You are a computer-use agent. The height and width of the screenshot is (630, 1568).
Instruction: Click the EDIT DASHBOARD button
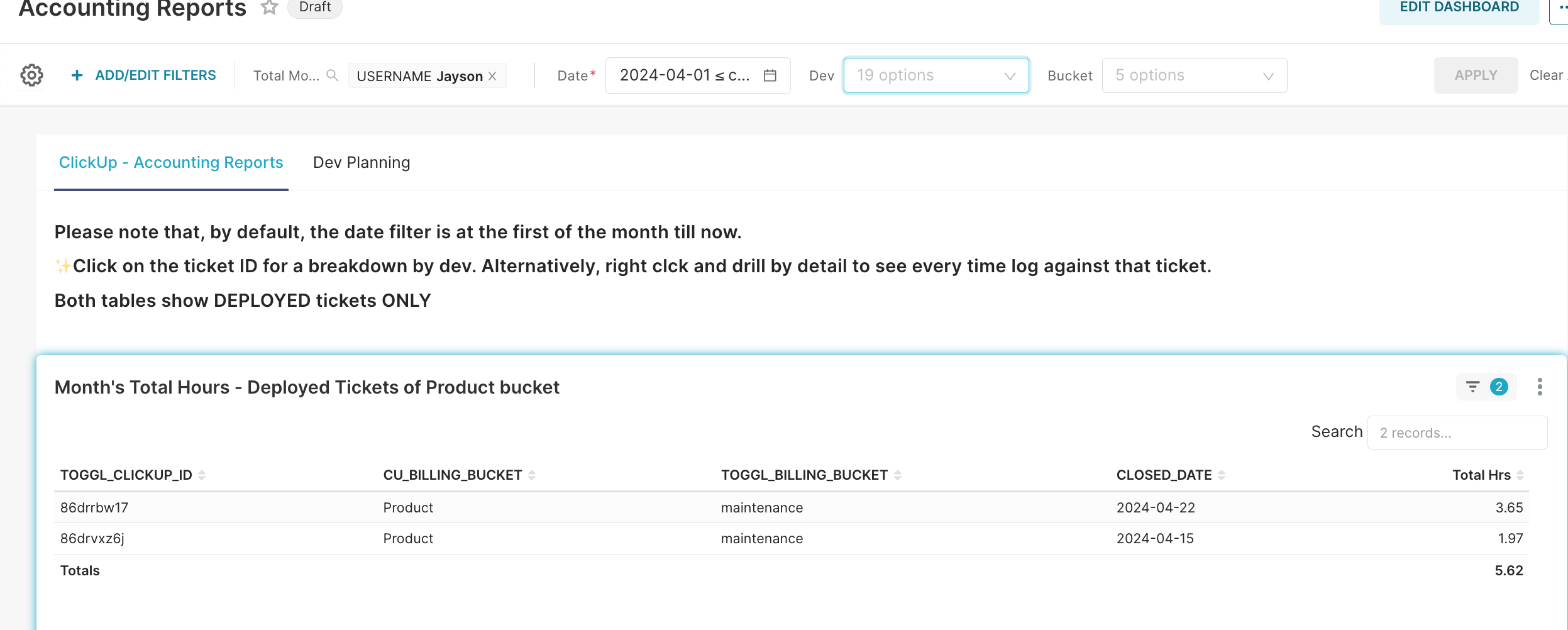coord(1459,8)
